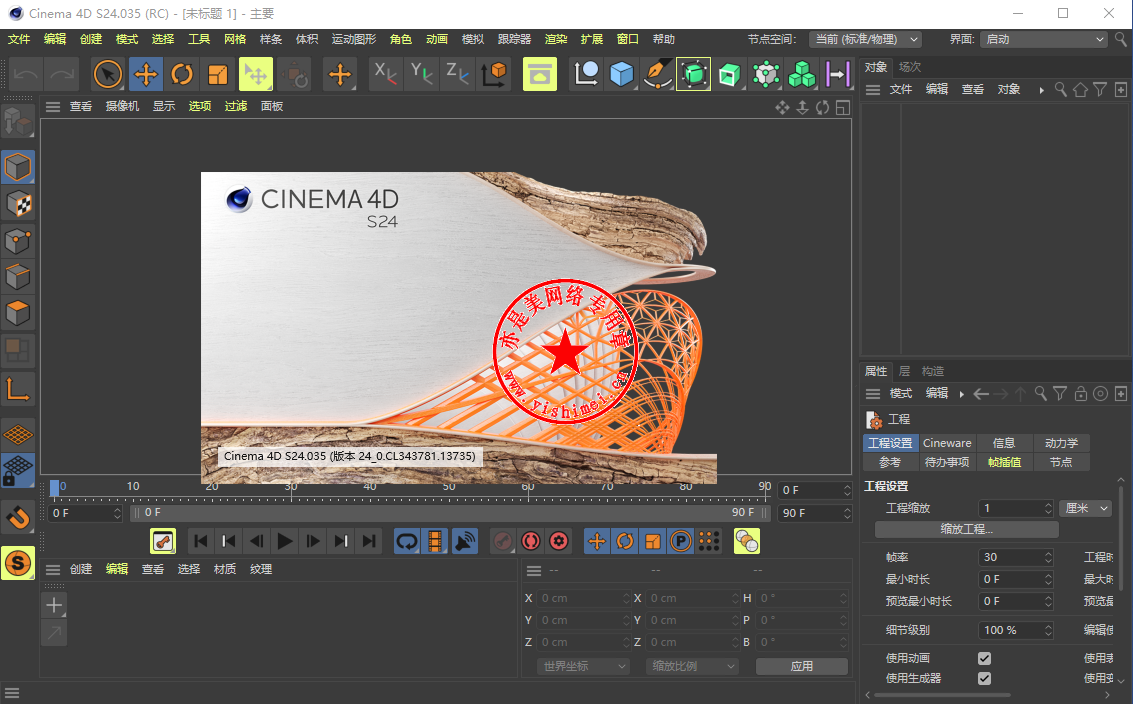
Task: Click the Play Forward button
Action: 285,541
